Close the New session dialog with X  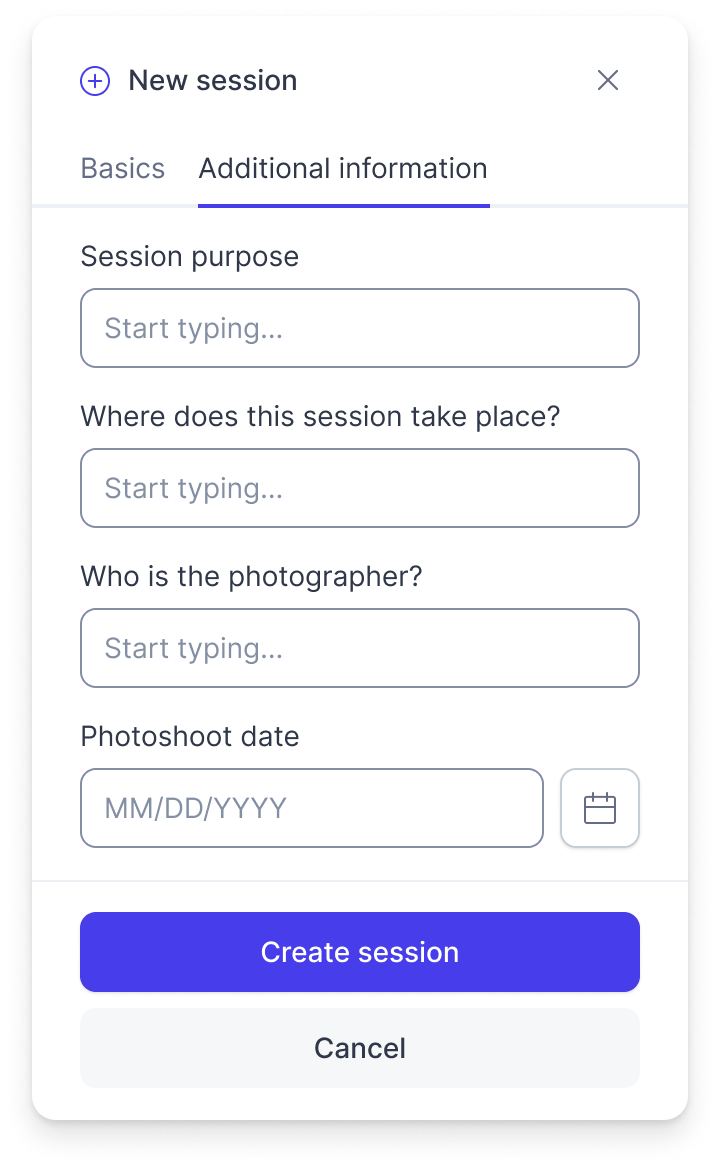(x=608, y=80)
